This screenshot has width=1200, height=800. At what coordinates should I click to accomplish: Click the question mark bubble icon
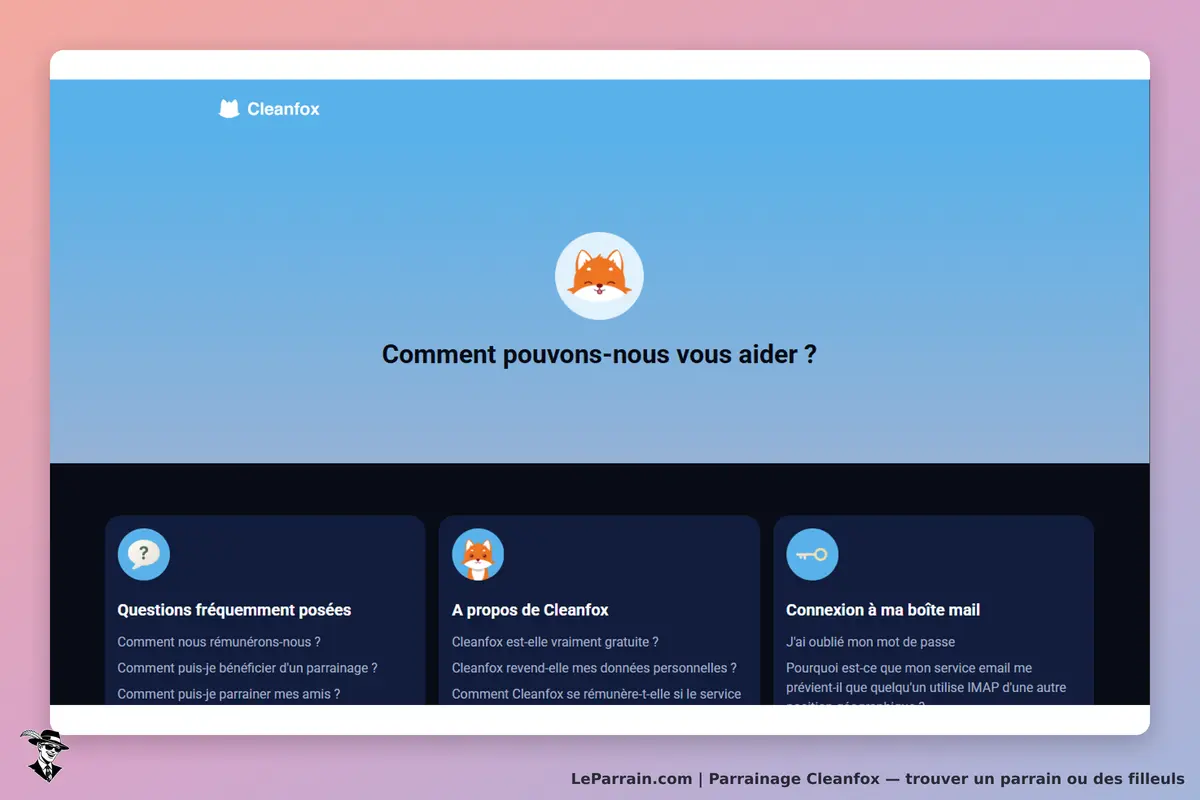tap(144, 554)
